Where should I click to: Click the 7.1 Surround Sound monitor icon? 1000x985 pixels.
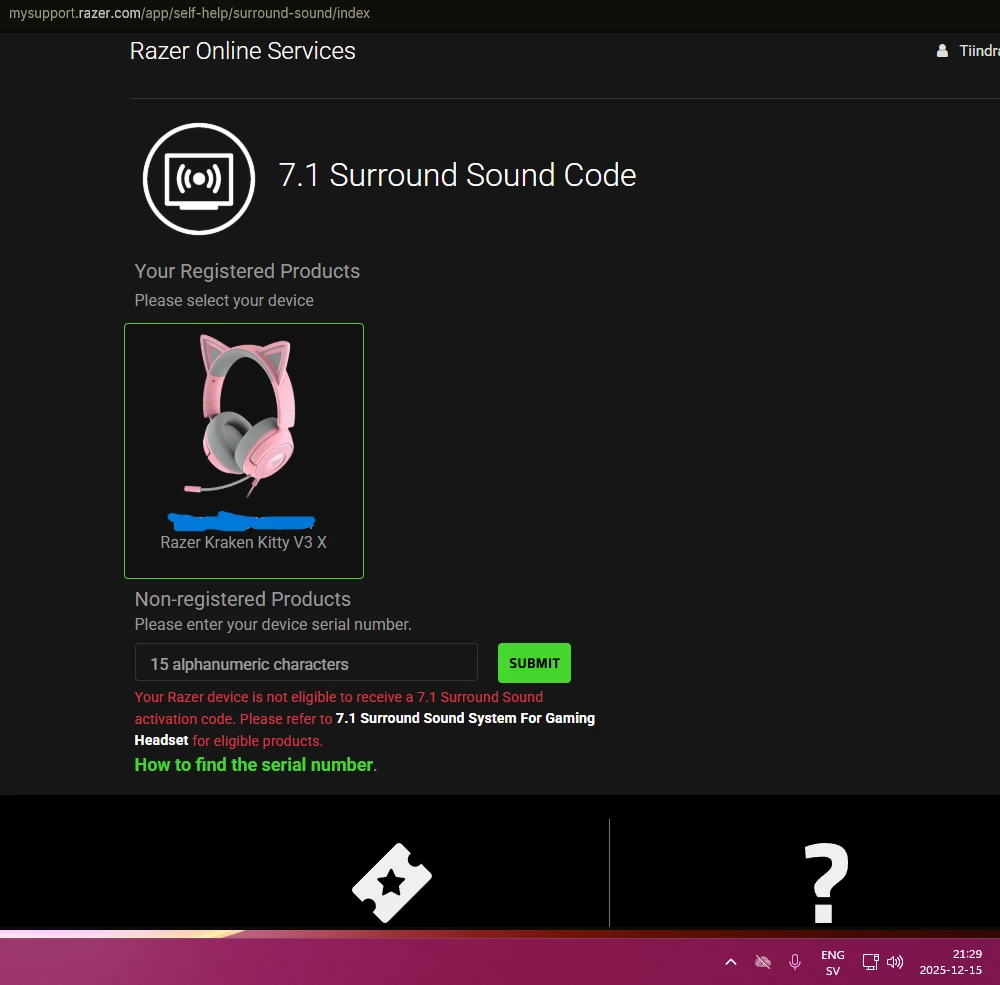click(199, 179)
